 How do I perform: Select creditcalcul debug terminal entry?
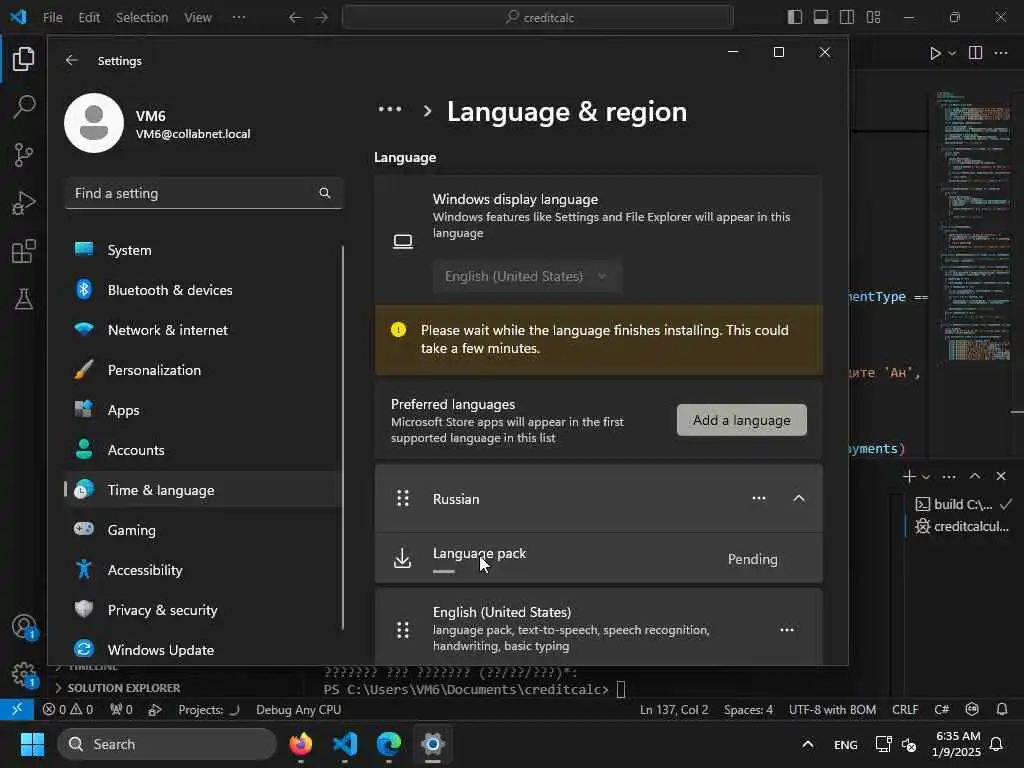(x=964, y=526)
